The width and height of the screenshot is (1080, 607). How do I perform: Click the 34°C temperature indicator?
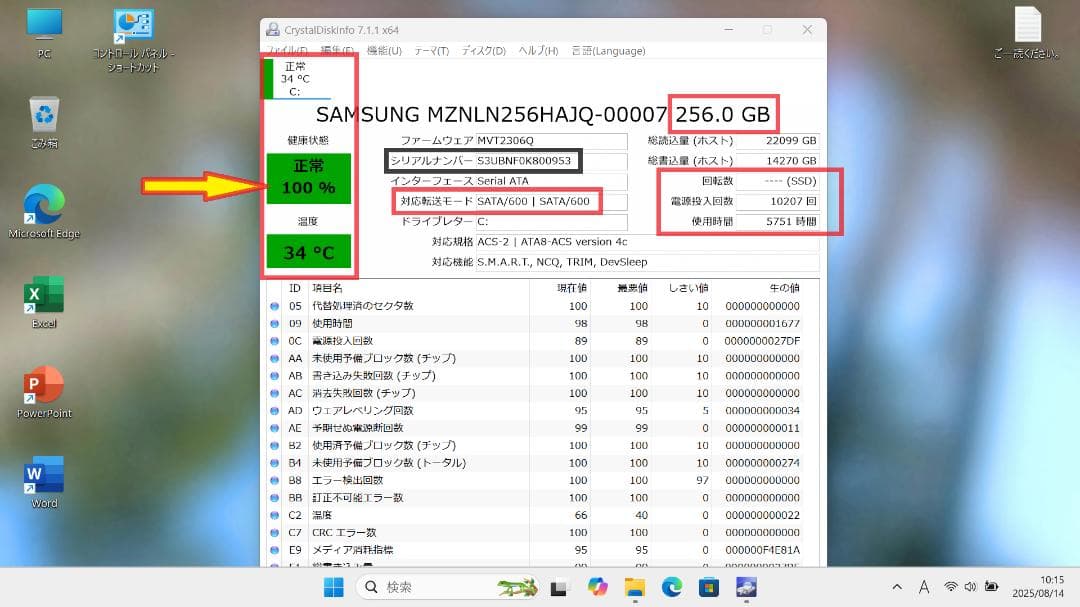pyautogui.click(x=309, y=252)
